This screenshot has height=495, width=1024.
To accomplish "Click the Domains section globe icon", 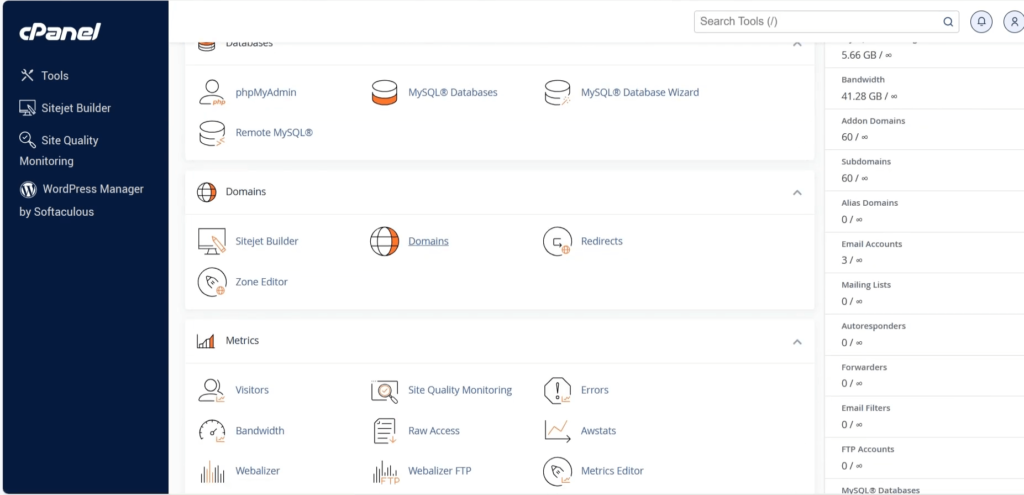I will pyautogui.click(x=206, y=192).
